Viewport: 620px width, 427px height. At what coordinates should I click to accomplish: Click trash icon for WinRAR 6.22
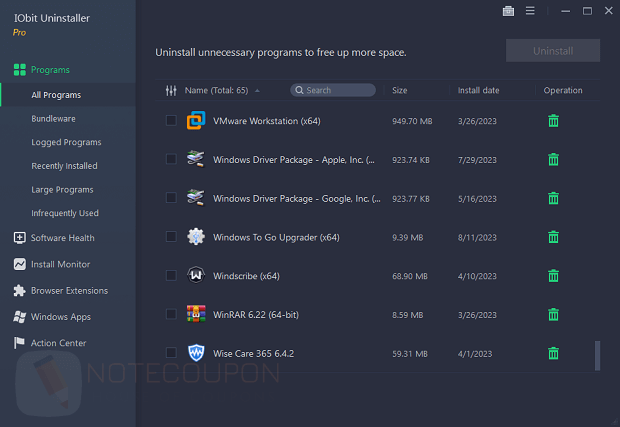coord(554,314)
